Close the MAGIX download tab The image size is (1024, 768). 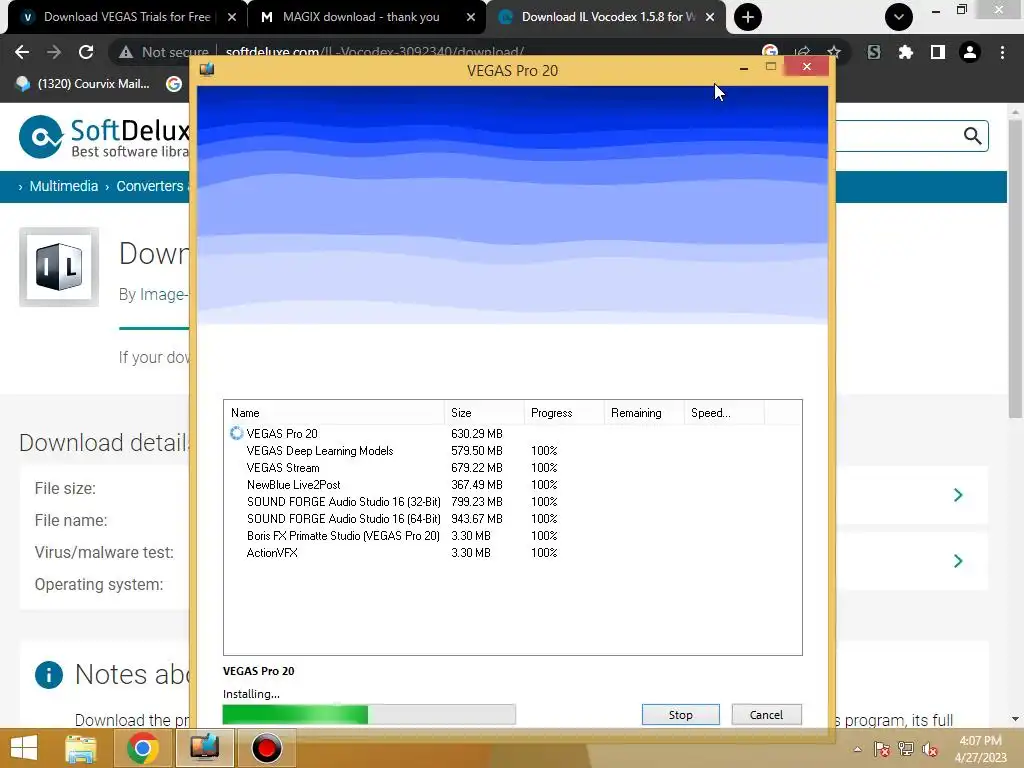point(471,17)
